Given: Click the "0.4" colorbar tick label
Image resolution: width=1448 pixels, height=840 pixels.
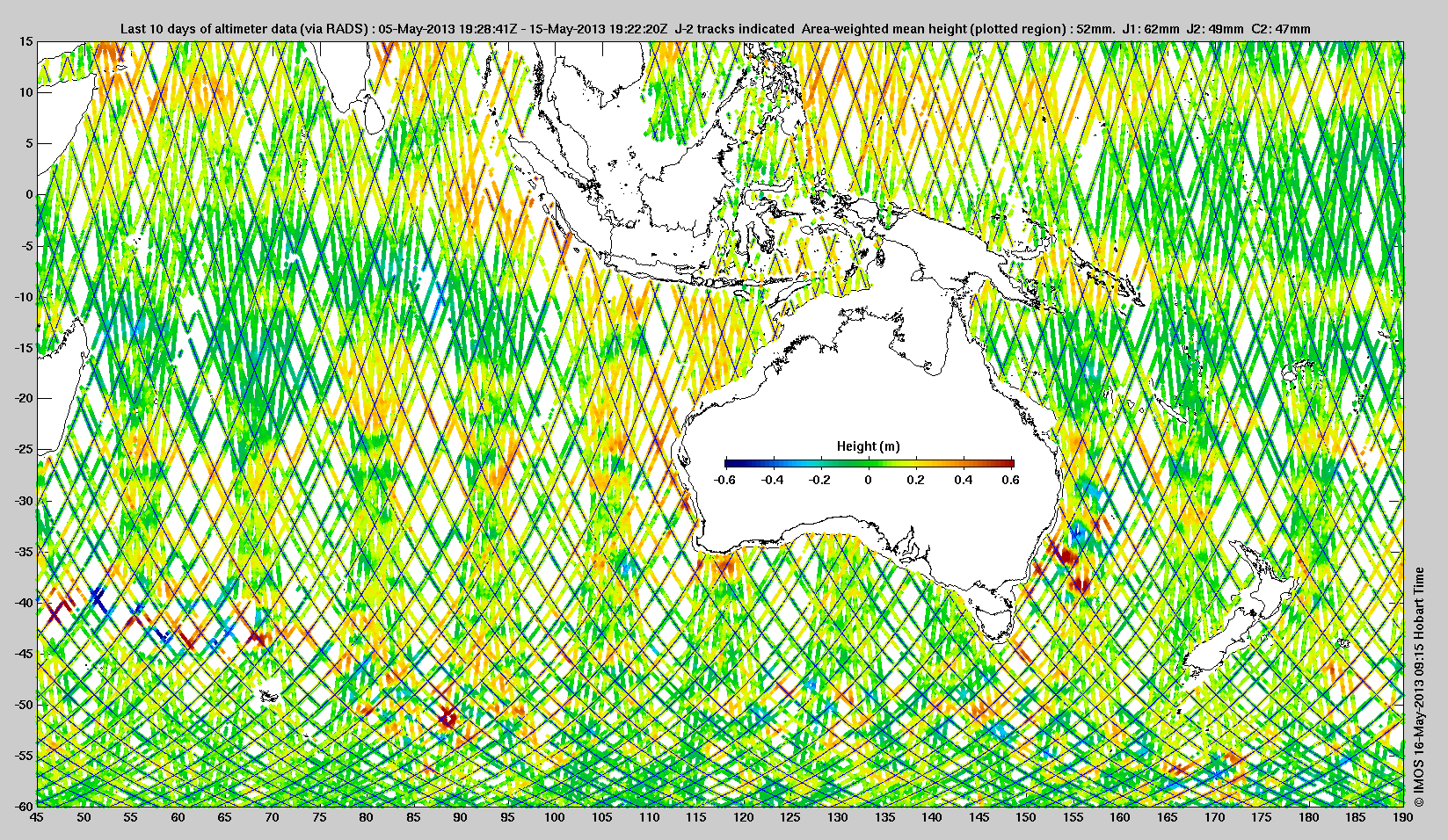Looking at the screenshot, I should 964,480.
